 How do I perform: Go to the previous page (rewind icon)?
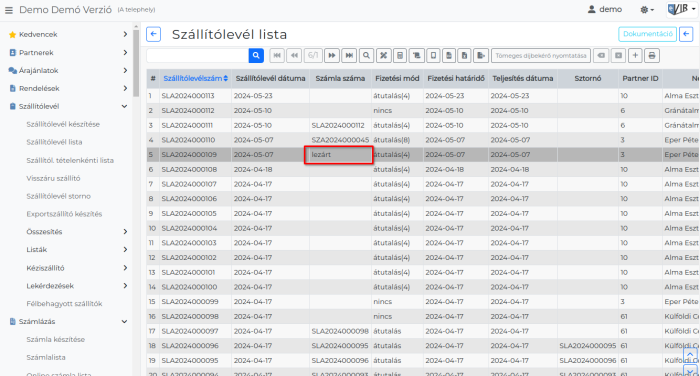[295, 55]
